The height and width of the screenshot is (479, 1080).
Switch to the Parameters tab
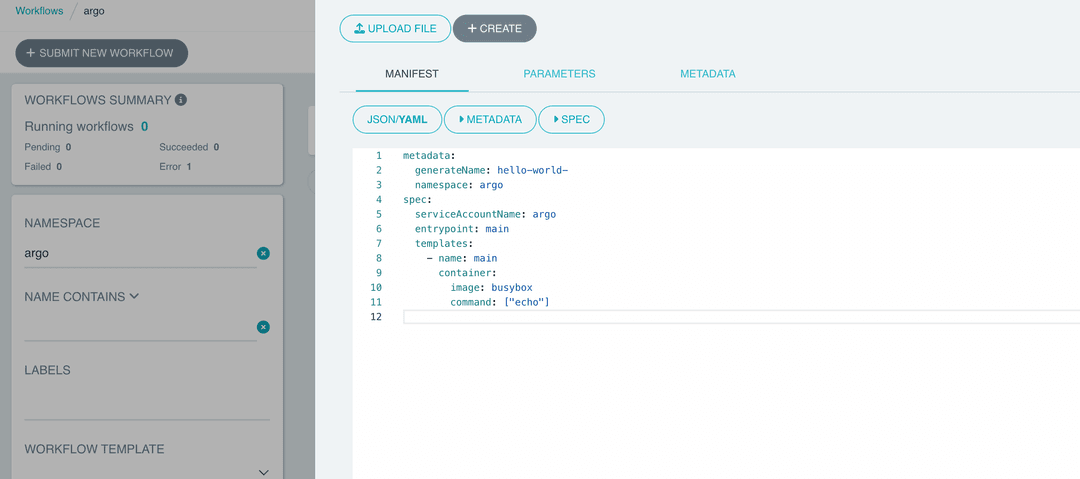(559, 74)
